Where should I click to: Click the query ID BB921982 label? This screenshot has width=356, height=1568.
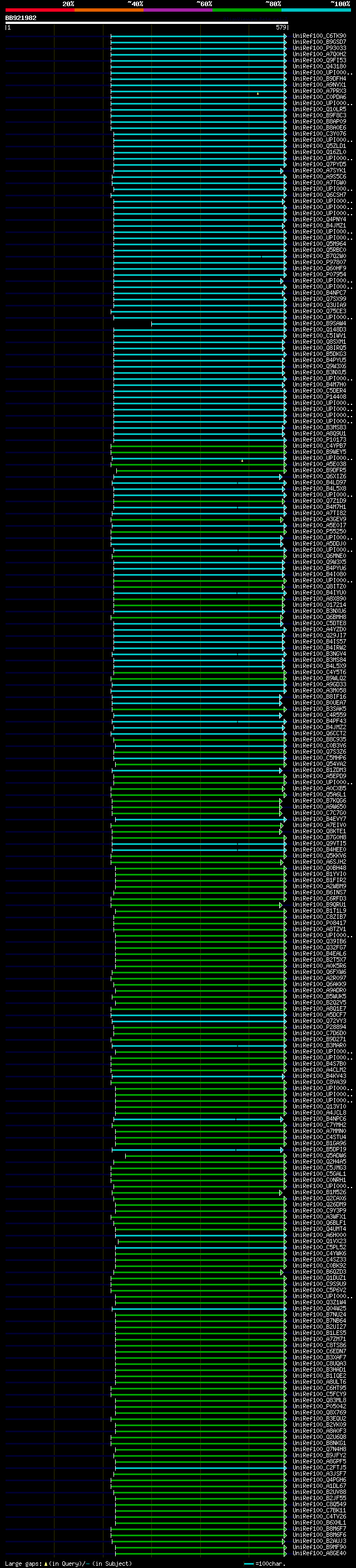pos(21,18)
